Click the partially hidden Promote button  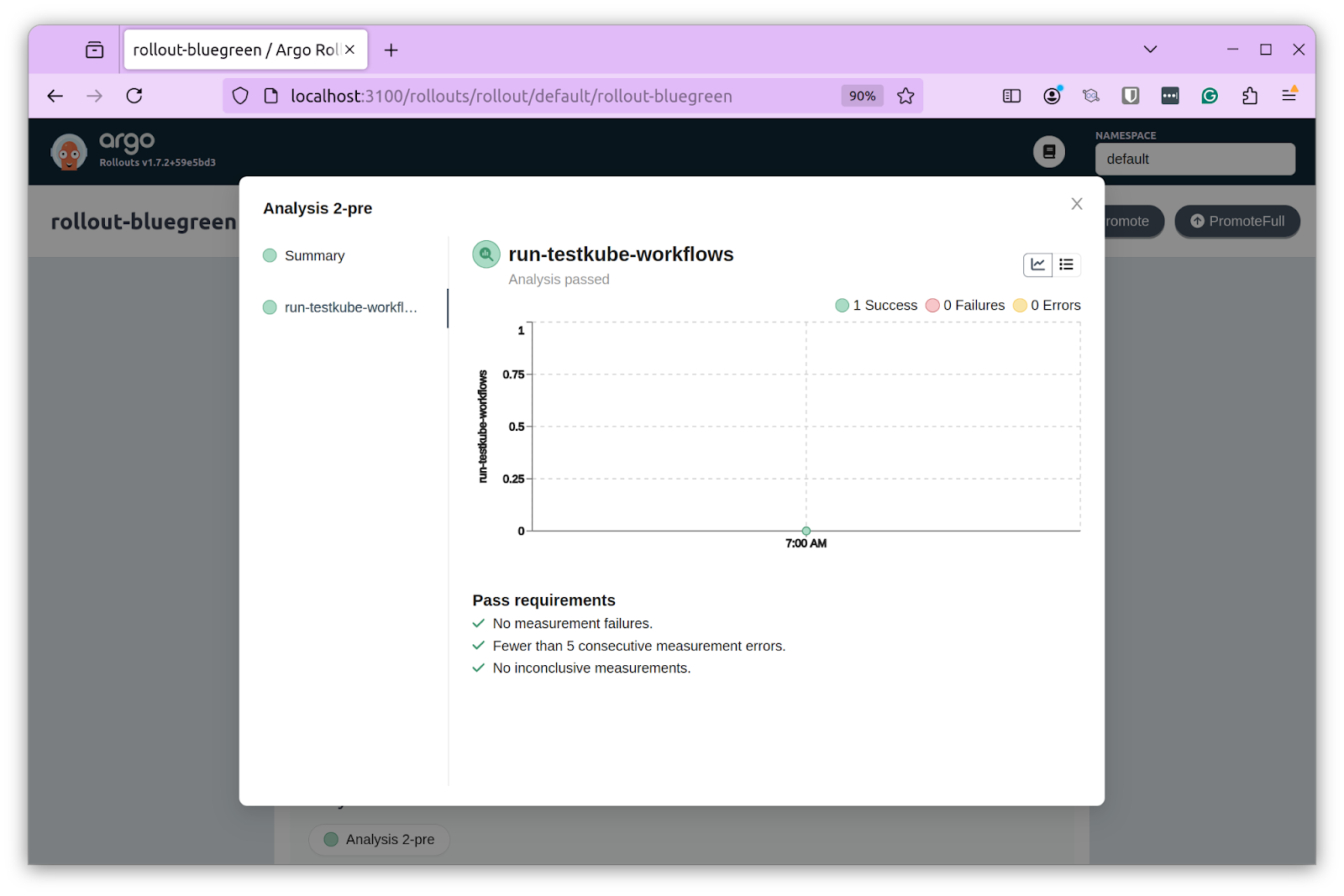(1133, 222)
